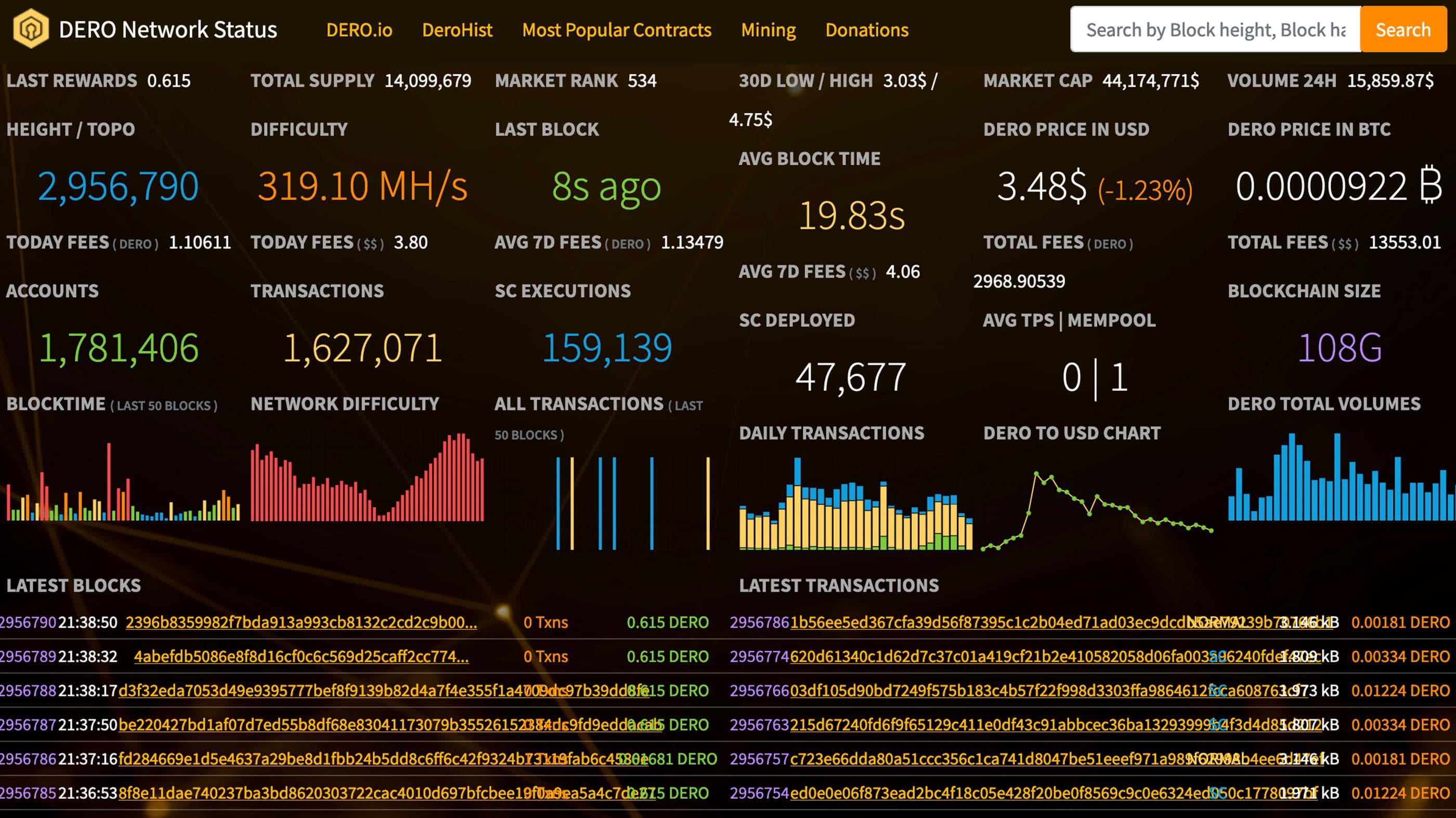Viewport: 1456px width, 818px height.
Task: Click the DERO Total Volumes blue chart
Action: tap(1342, 476)
